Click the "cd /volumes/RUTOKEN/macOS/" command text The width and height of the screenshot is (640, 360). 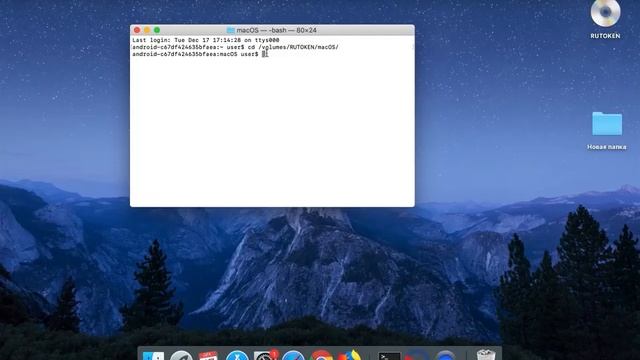tap(293, 47)
